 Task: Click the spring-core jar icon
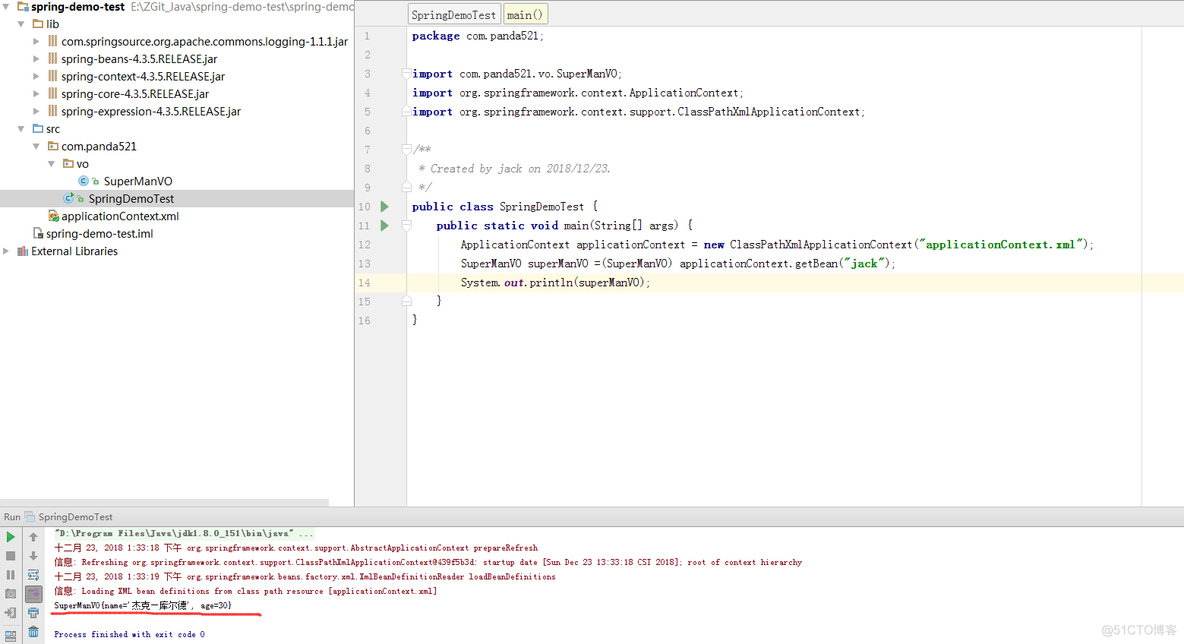53,94
